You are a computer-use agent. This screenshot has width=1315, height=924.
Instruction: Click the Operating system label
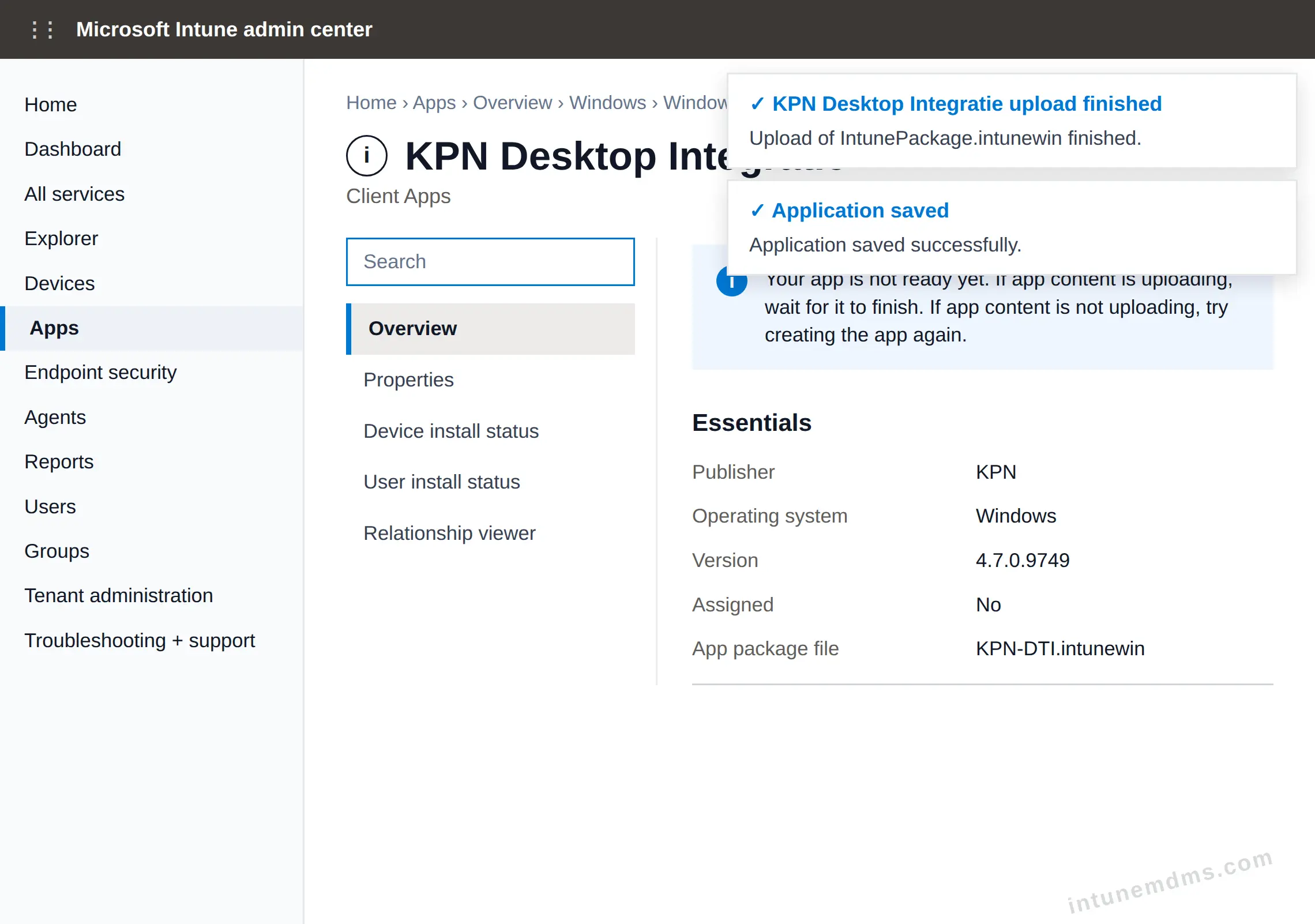(769, 516)
